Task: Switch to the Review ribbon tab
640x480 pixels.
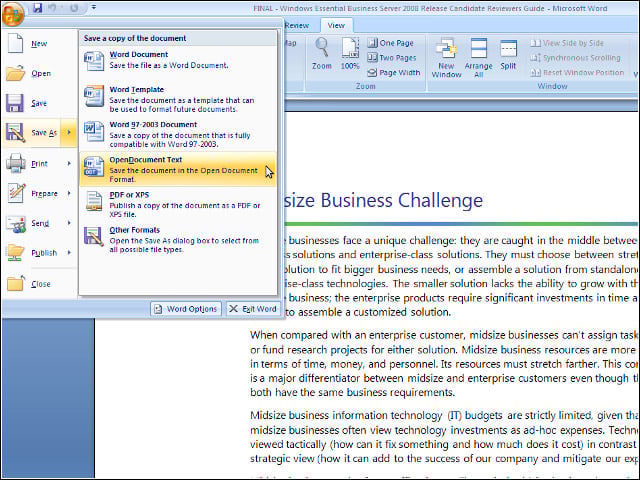Action: point(297,25)
